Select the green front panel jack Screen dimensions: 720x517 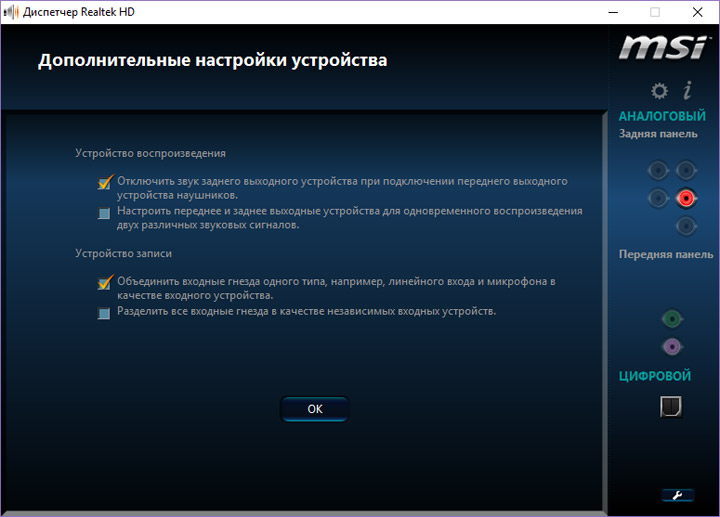672,319
